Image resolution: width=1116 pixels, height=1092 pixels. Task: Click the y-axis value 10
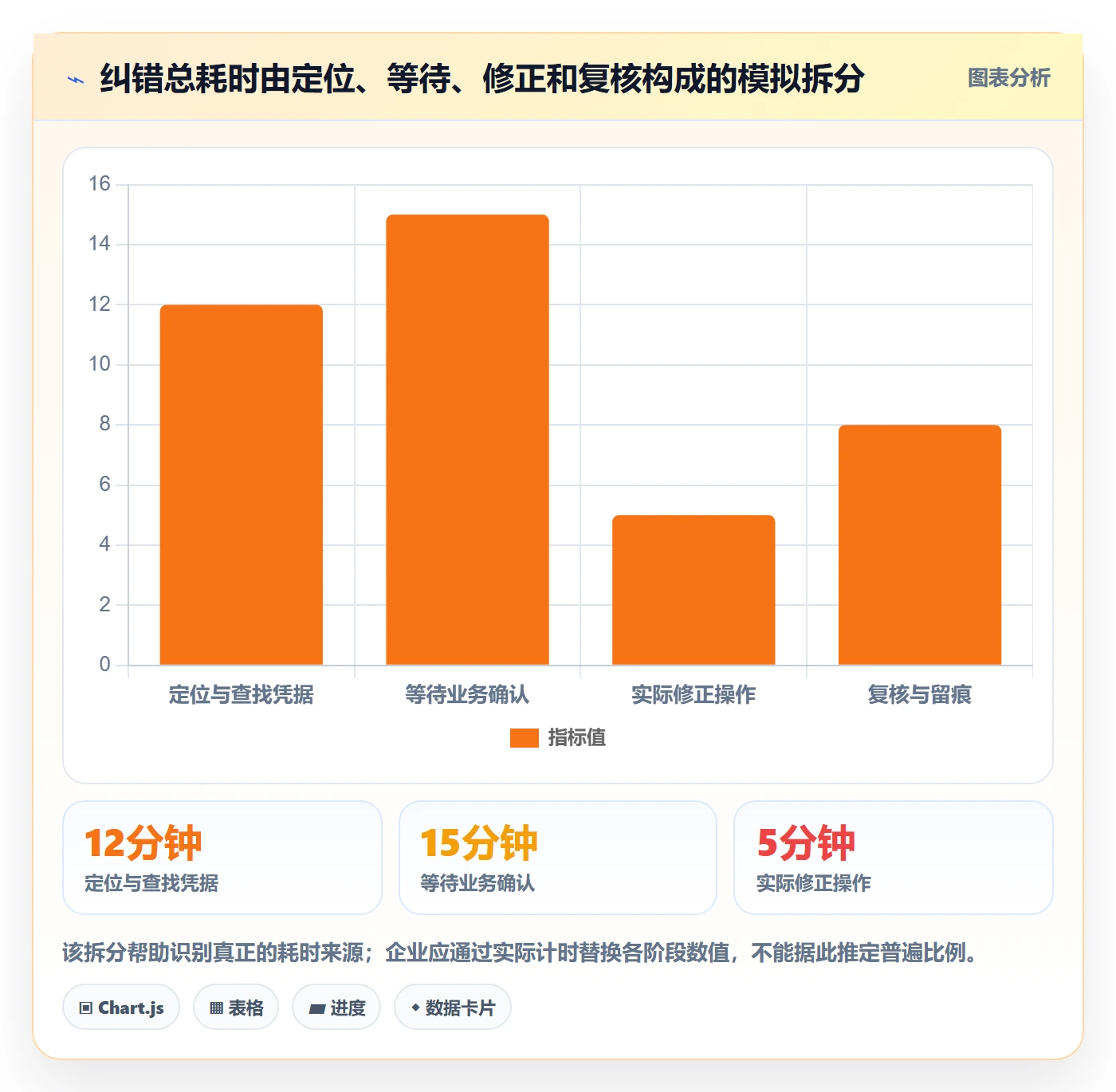click(x=100, y=364)
